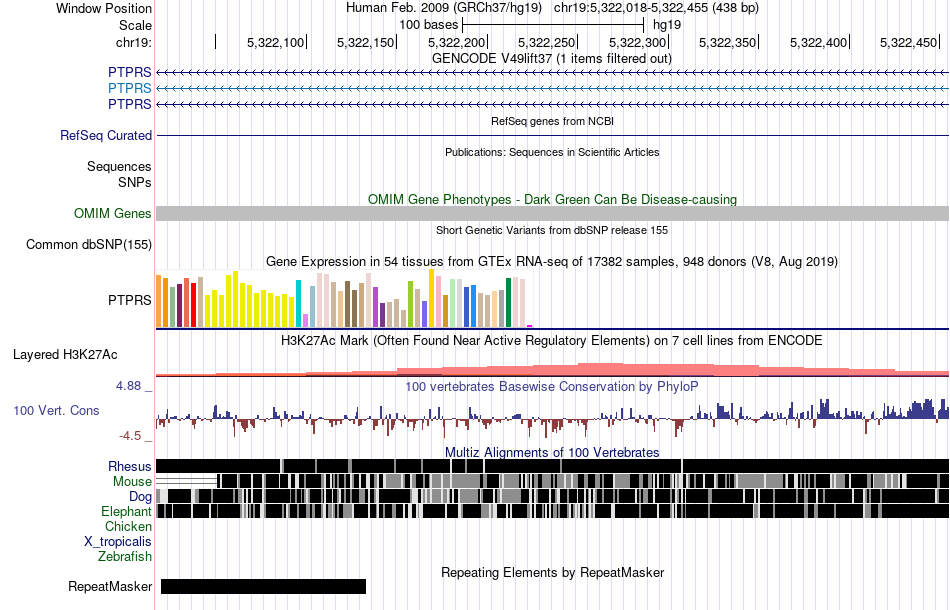
Task: Open Gene Expression in 54 tissues title
Action: click(552, 262)
